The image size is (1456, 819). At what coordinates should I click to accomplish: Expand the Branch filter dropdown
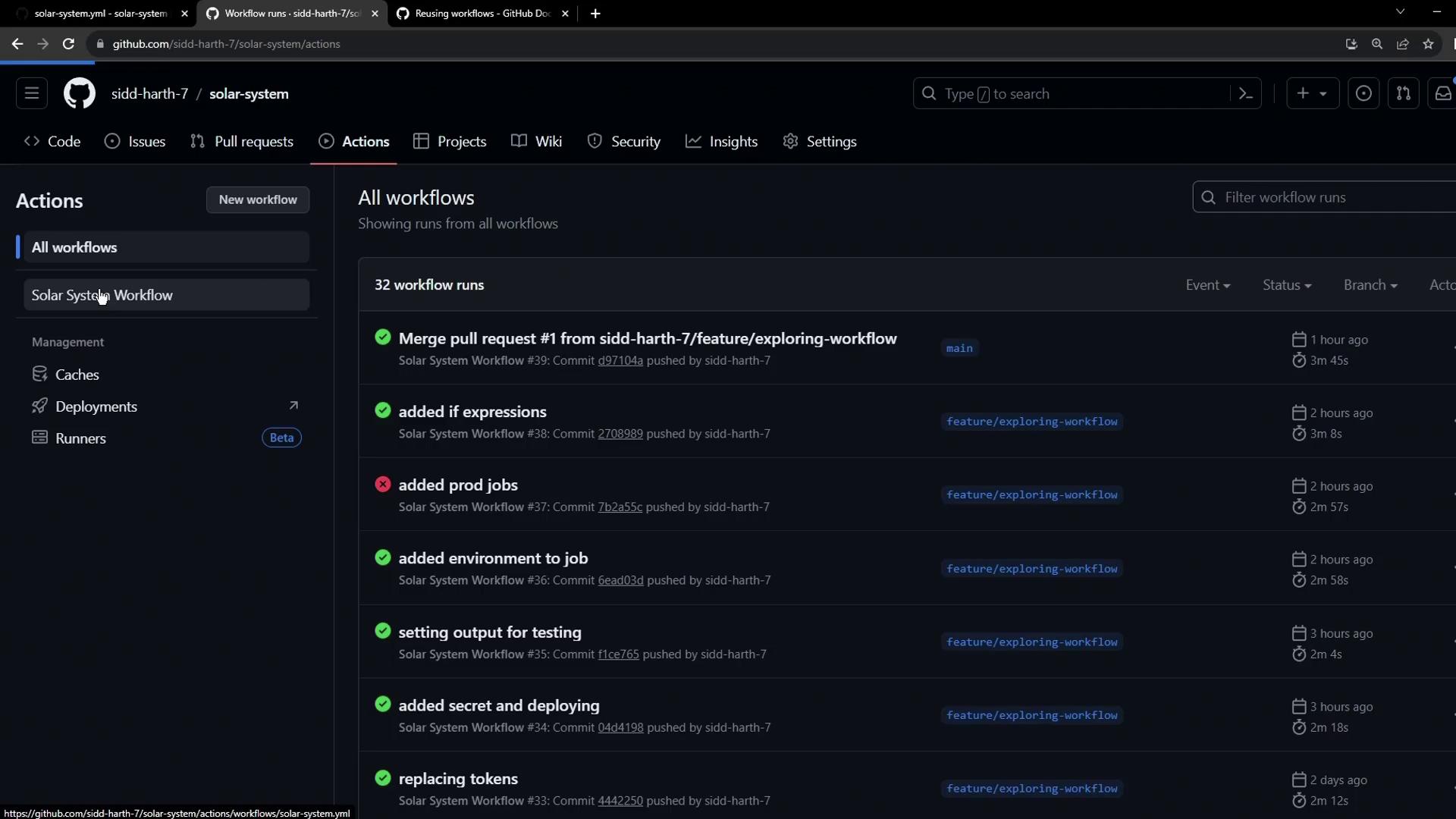click(x=1370, y=285)
